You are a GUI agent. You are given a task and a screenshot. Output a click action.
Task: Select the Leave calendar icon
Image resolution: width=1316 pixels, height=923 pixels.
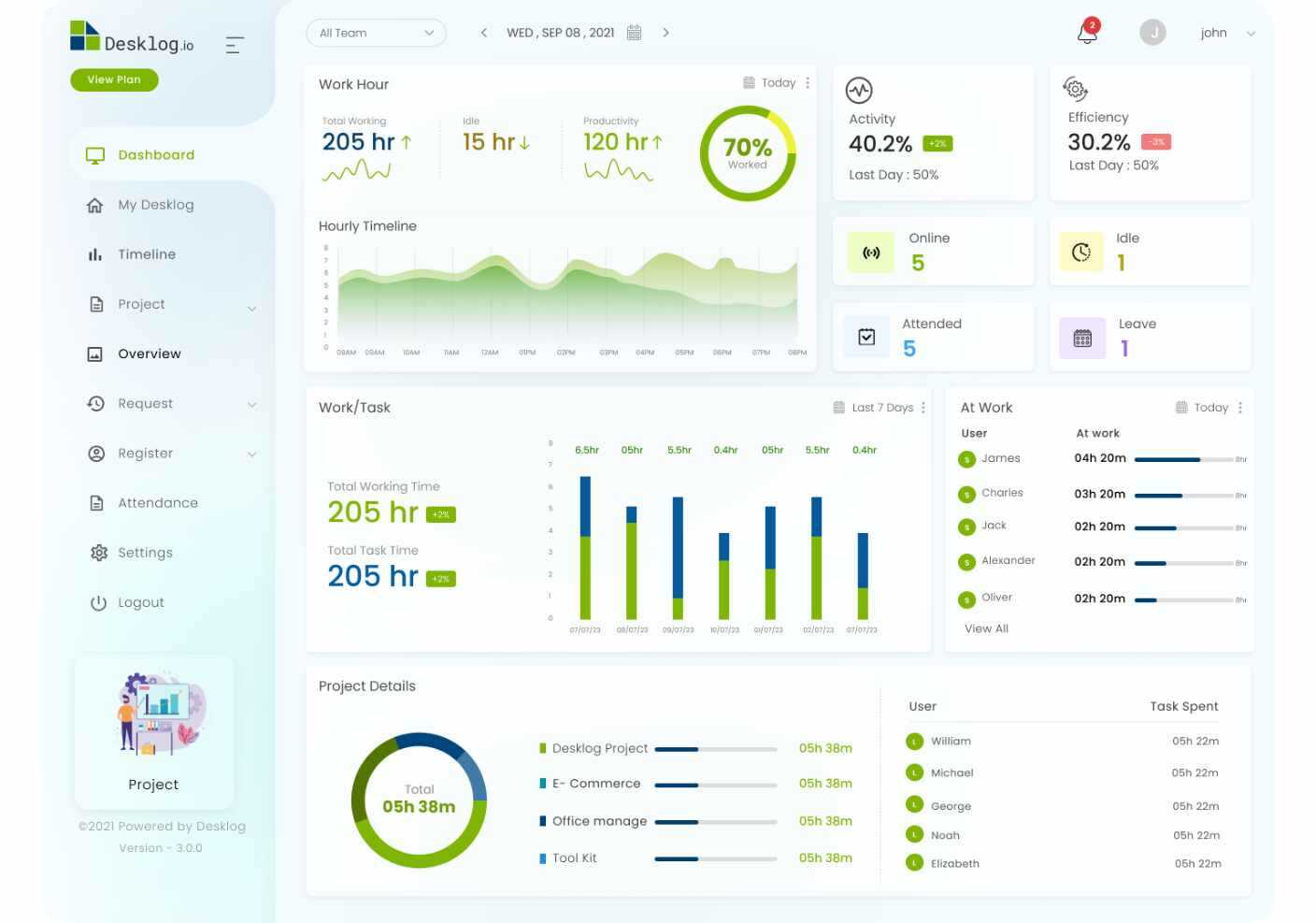click(1082, 339)
